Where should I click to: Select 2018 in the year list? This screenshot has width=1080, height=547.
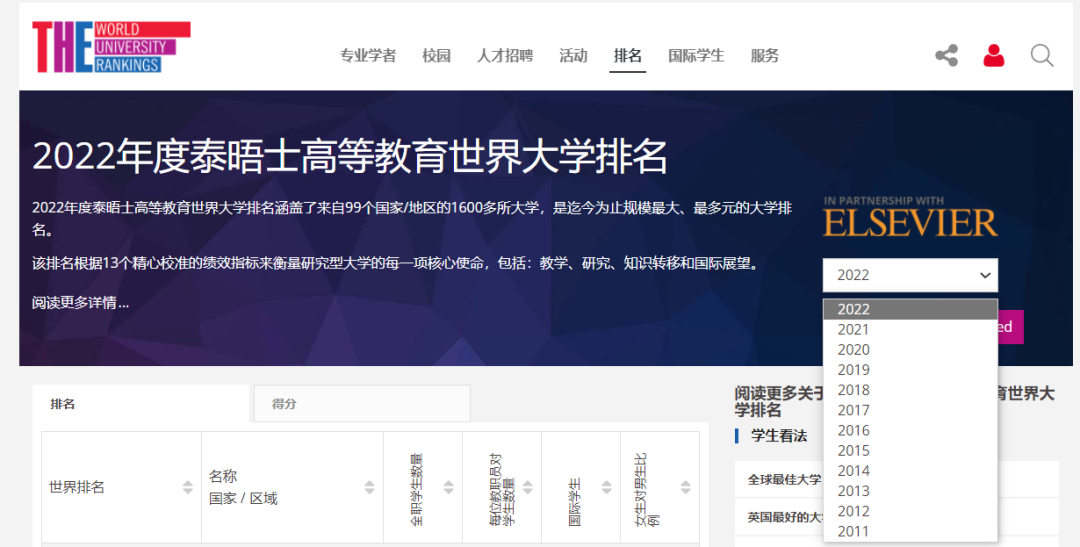[x=910, y=390]
